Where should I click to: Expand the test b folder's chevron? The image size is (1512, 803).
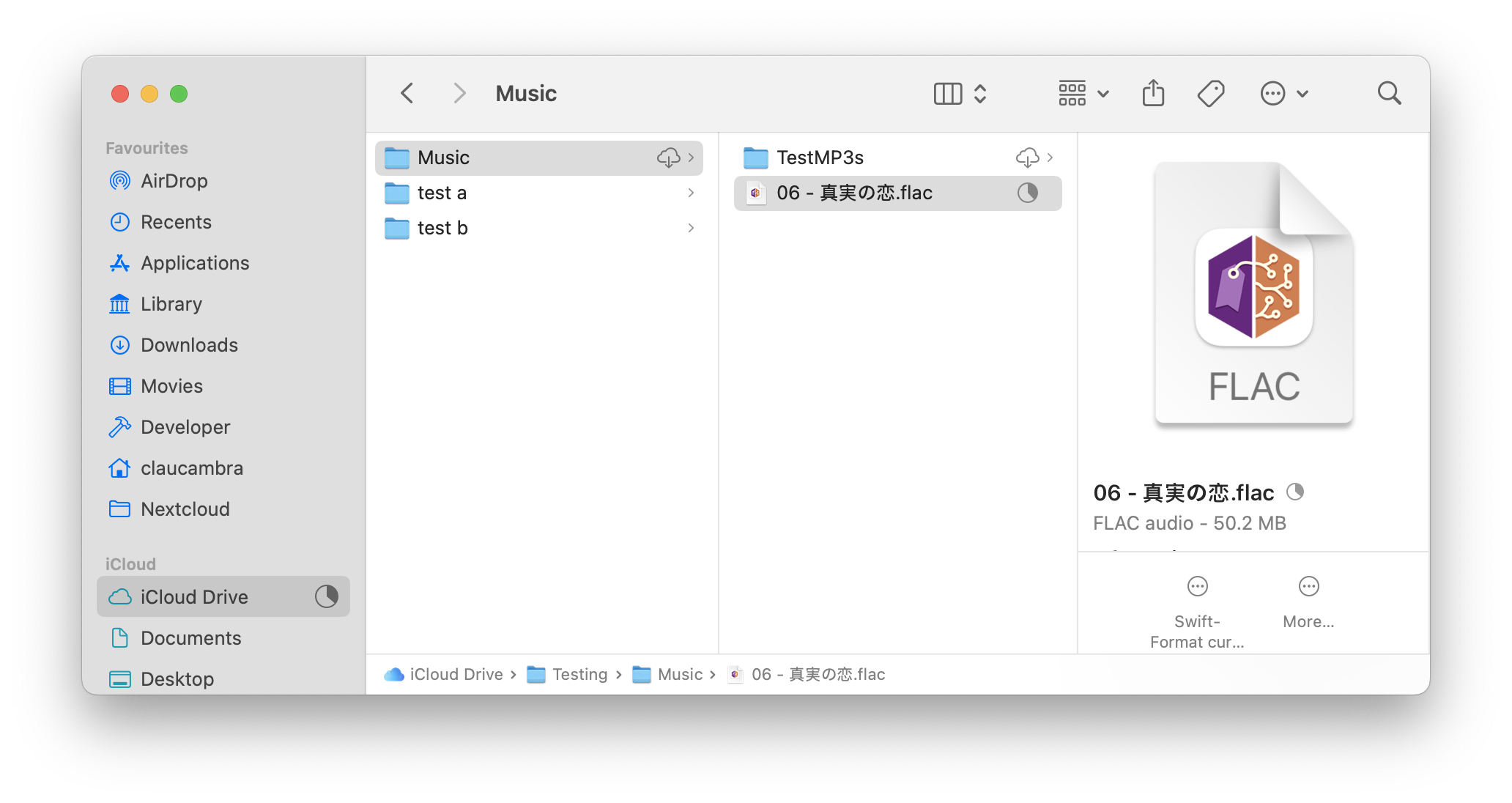[691, 228]
